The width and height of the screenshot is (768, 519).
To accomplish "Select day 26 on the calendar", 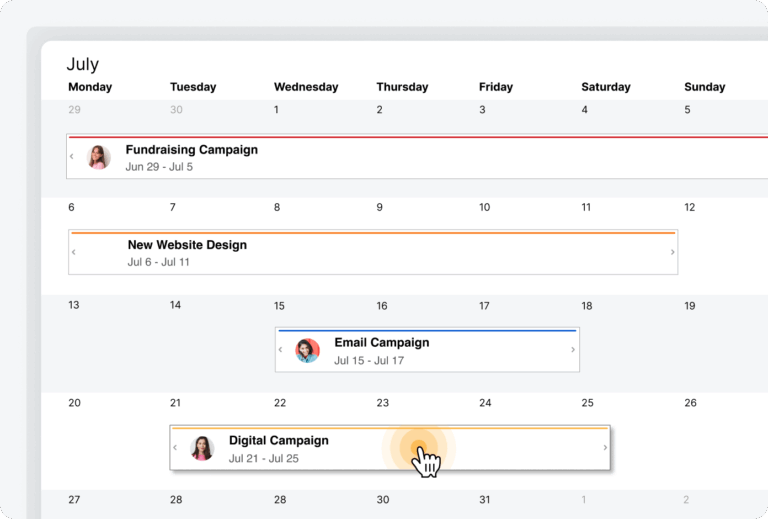I will [691, 403].
